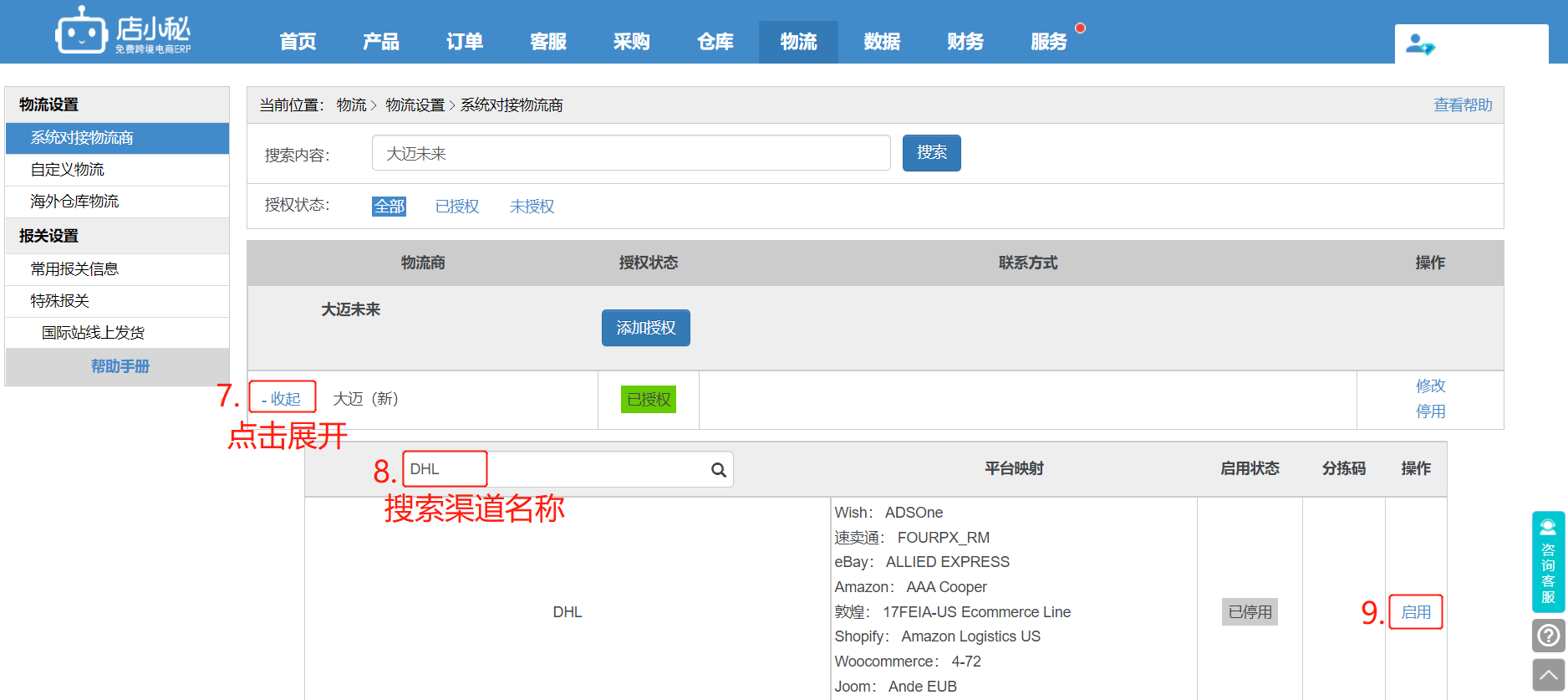This screenshot has height=700, width=1568.
Task: Open 海外仓库物流 in sidebar
Action: tap(117, 202)
